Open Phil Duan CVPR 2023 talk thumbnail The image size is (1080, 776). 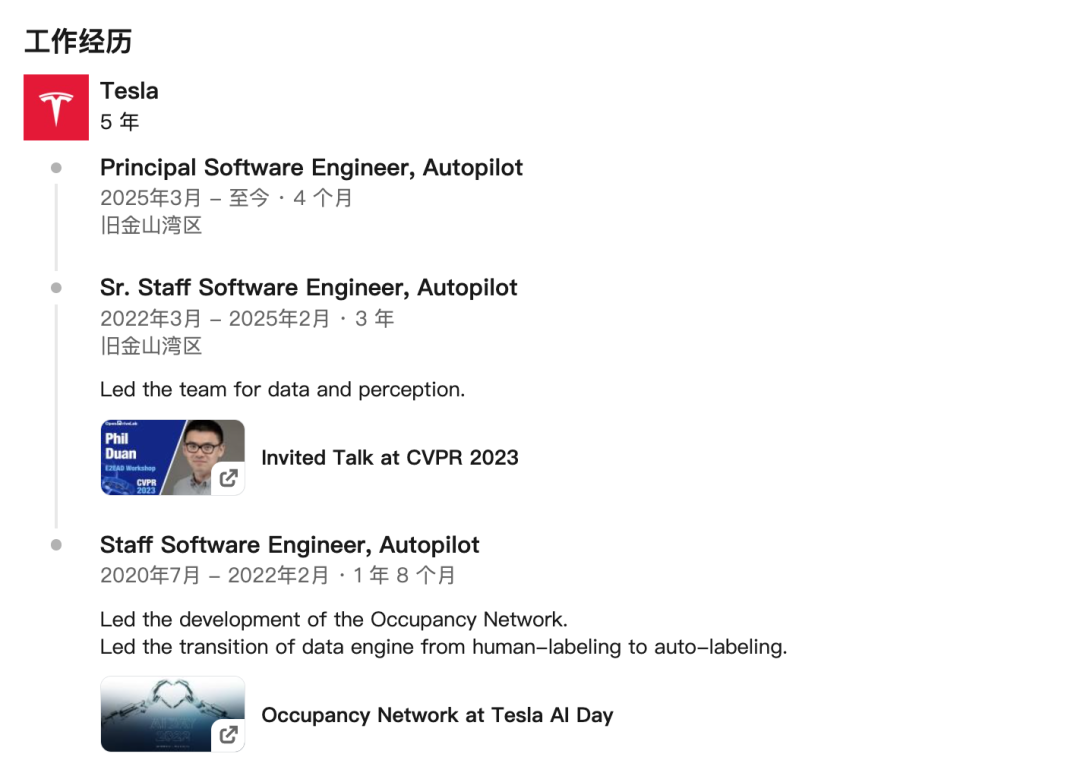coord(173,457)
